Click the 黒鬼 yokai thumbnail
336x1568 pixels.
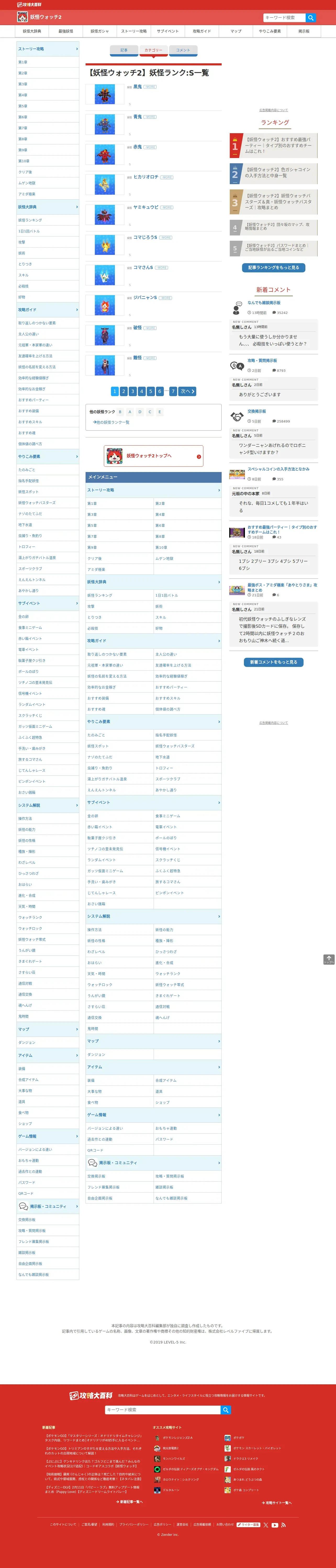[105, 94]
